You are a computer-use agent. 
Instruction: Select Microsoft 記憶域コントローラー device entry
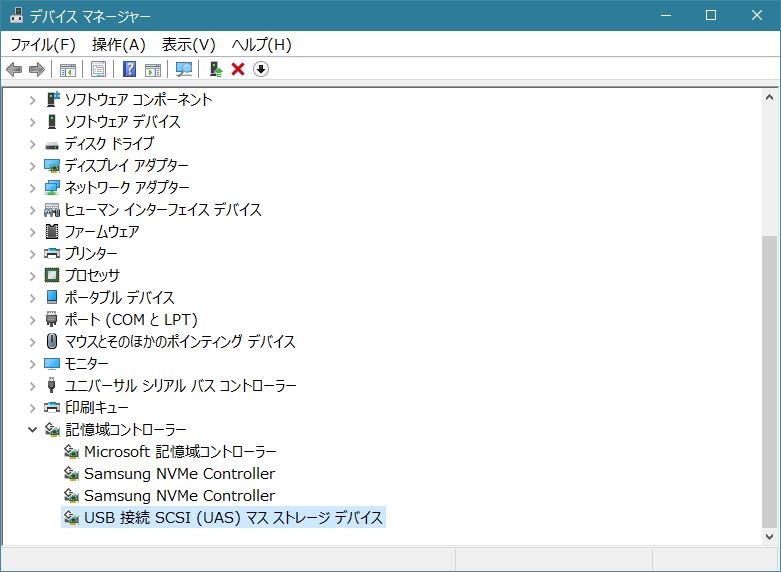[180, 451]
